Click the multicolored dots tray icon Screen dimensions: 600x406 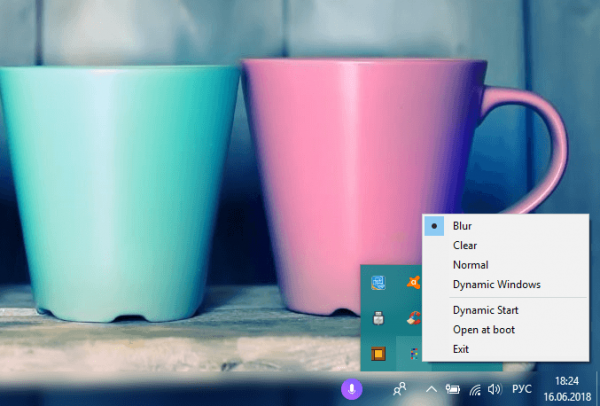pyautogui.click(x=414, y=354)
